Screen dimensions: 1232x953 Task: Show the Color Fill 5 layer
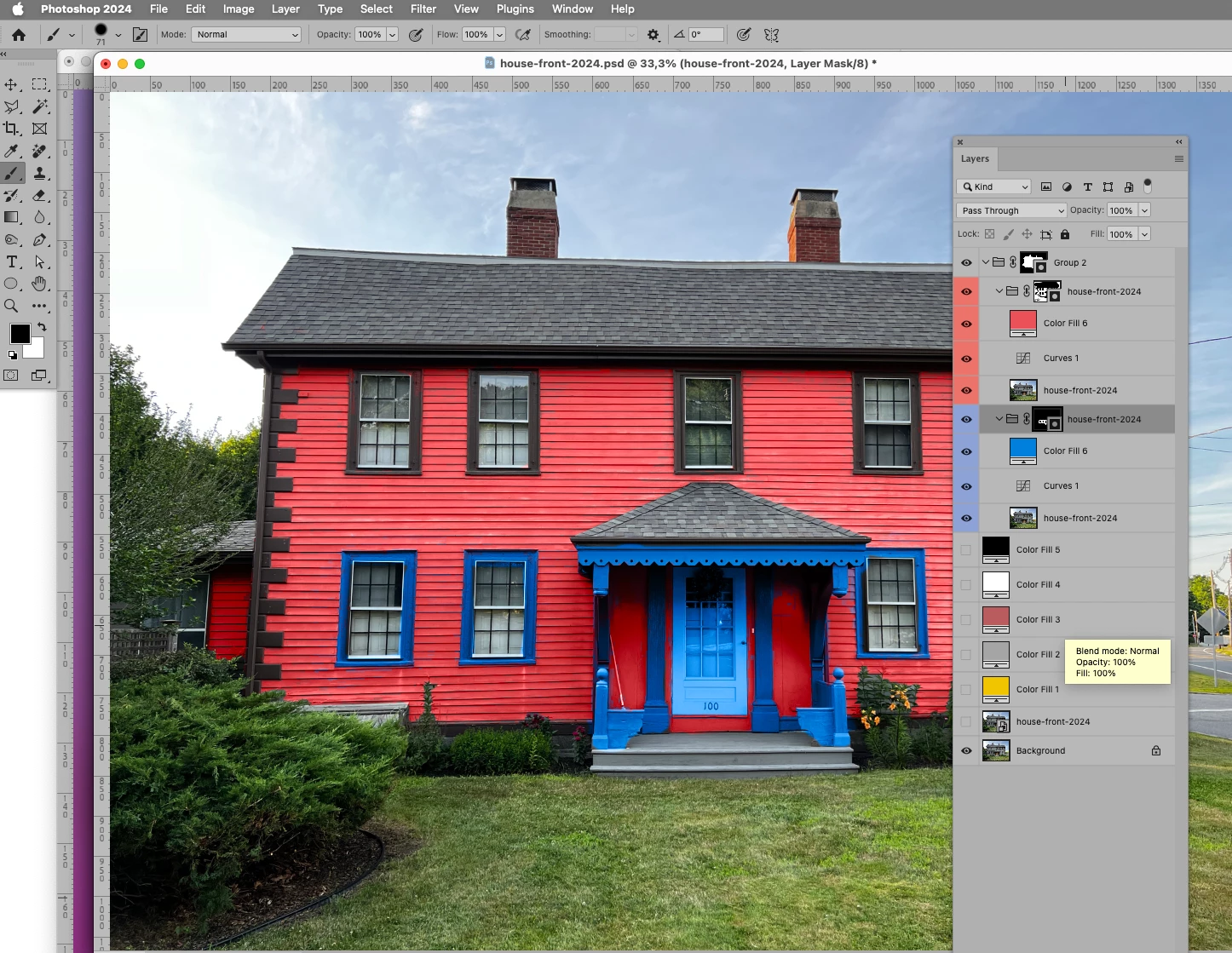(965, 550)
